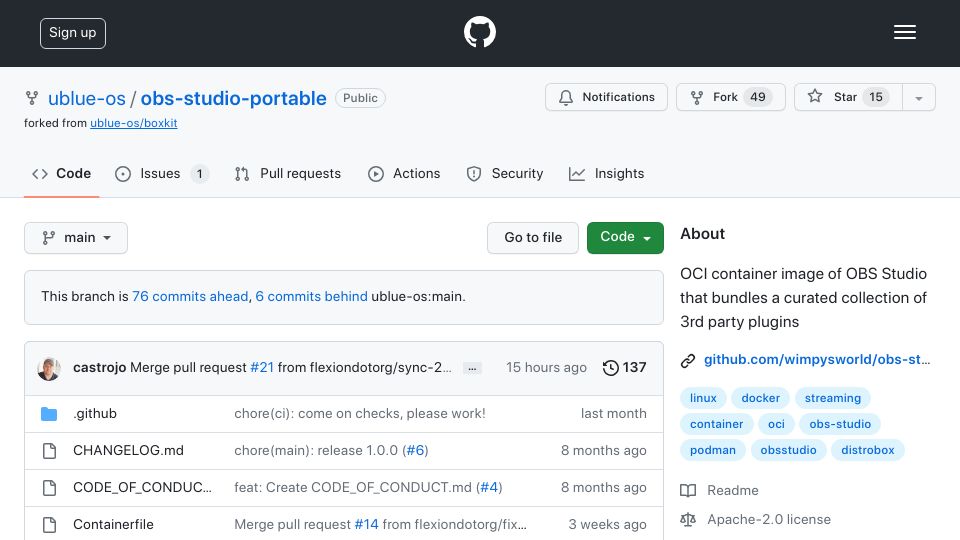This screenshot has width=960, height=540.
Task: Open the hamburger navigation menu
Action: [x=904, y=32]
